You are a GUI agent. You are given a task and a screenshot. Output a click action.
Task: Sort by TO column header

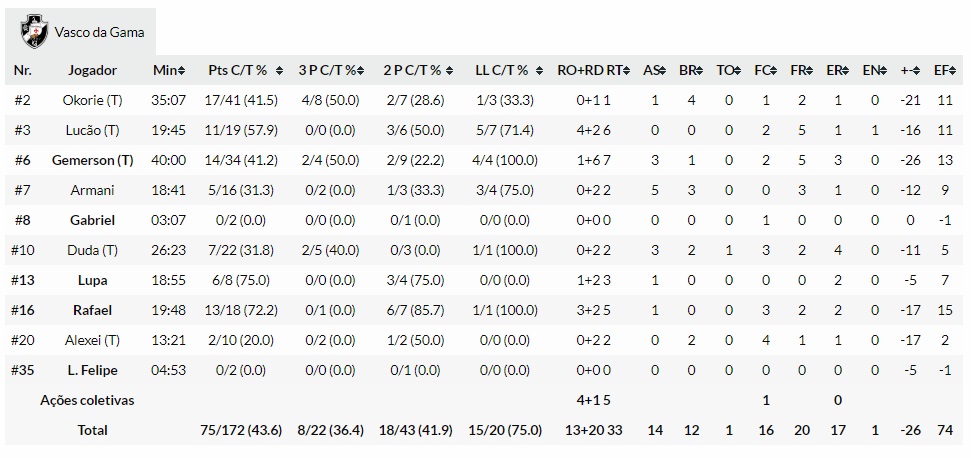tap(728, 70)
